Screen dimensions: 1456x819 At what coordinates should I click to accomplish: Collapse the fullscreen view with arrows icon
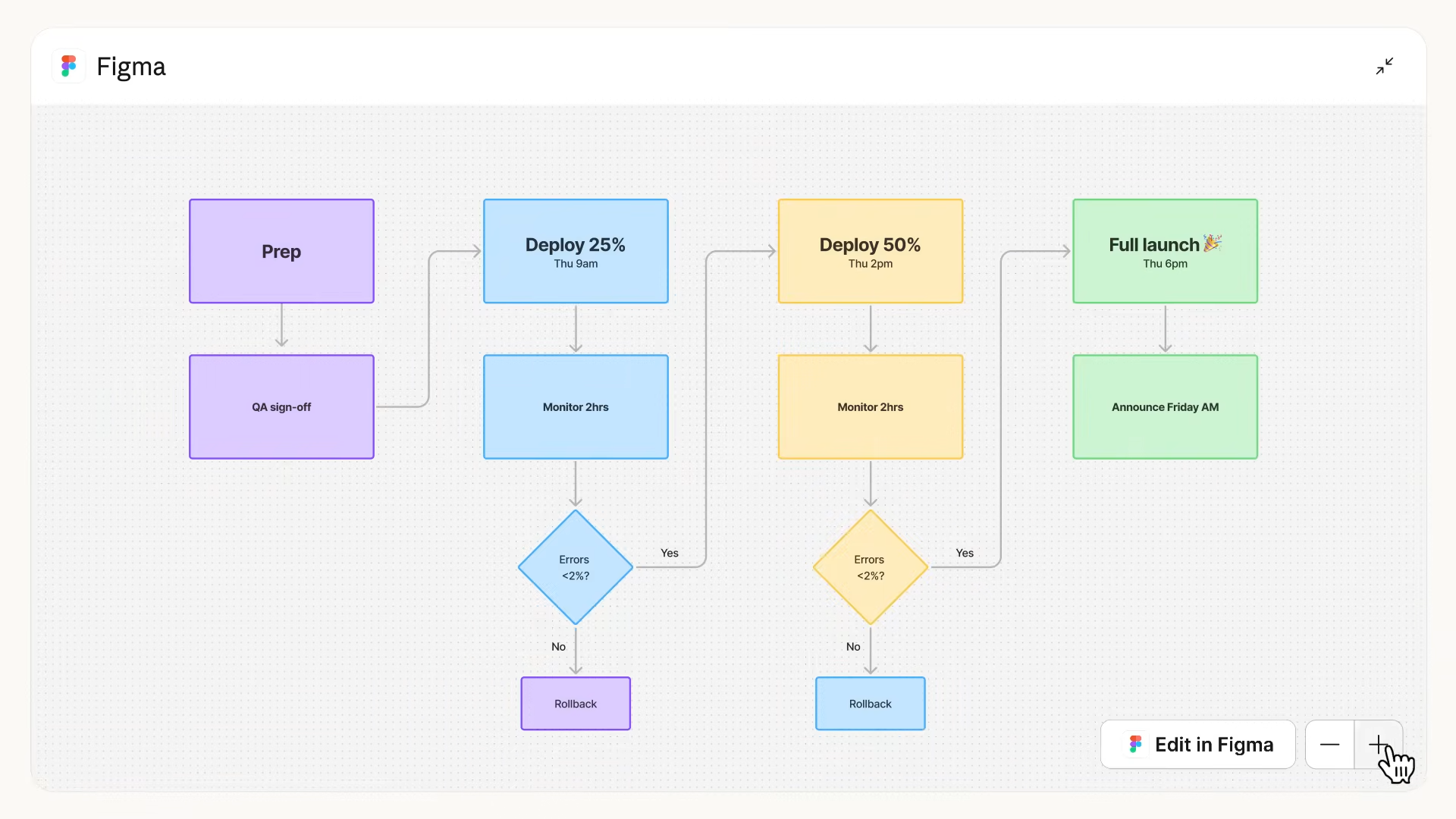tap(1384, 67)
